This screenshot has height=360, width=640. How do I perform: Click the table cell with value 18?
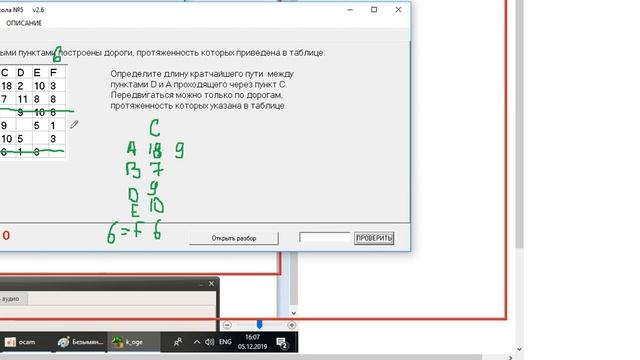tap(7, 86)
